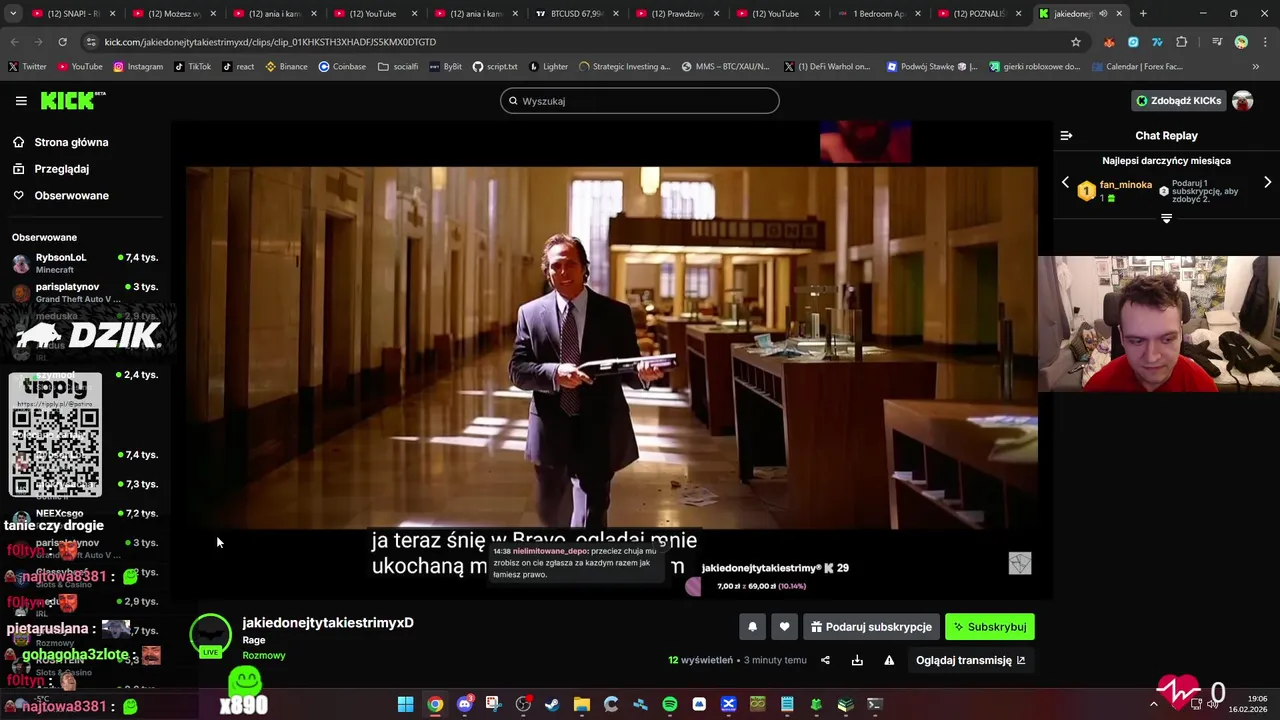Viewport: 1280px width, 720px height.
Task: Open the media control icon in Chrome
Action: click(1217, 42)
